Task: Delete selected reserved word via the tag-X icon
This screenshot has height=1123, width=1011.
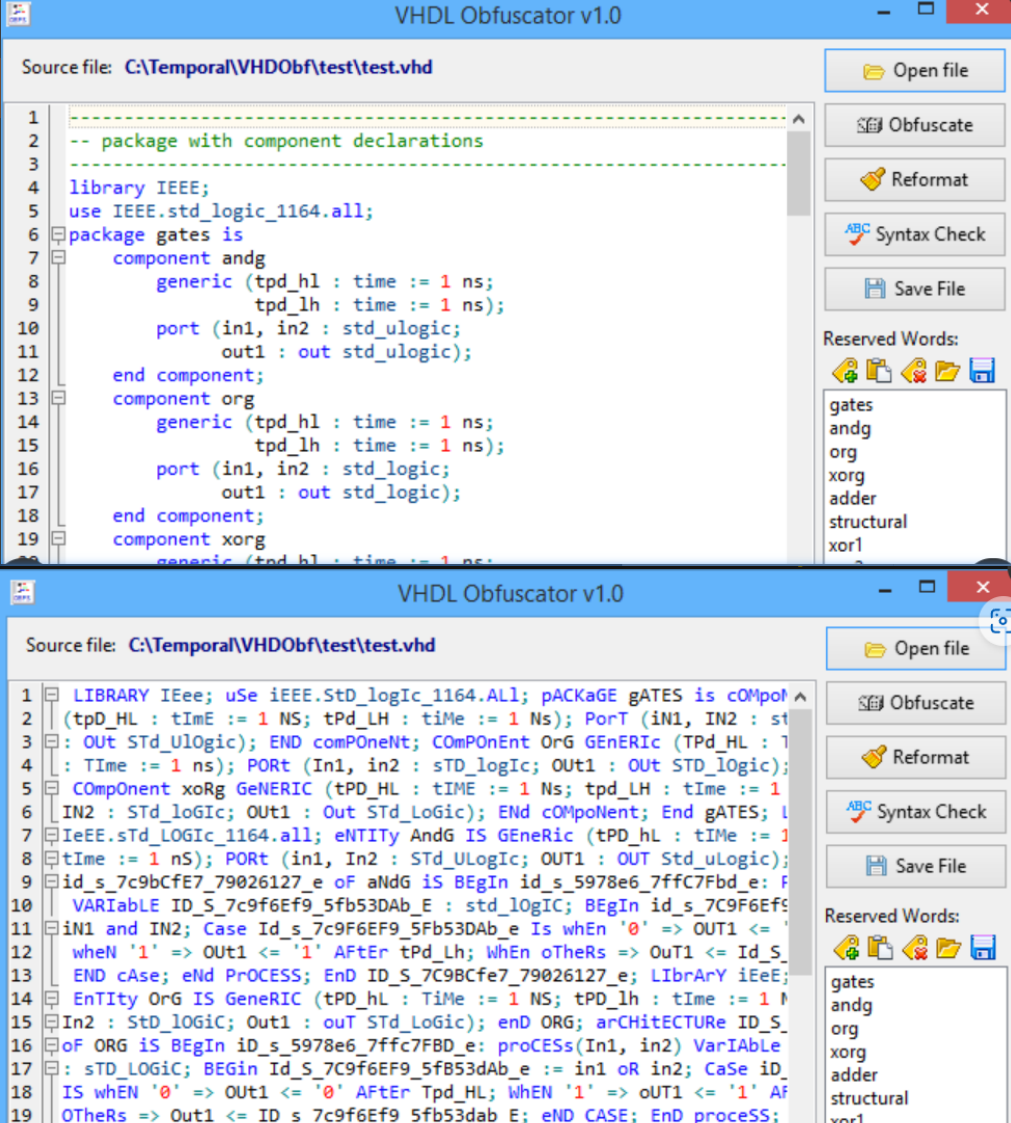Action: [913, 370]
